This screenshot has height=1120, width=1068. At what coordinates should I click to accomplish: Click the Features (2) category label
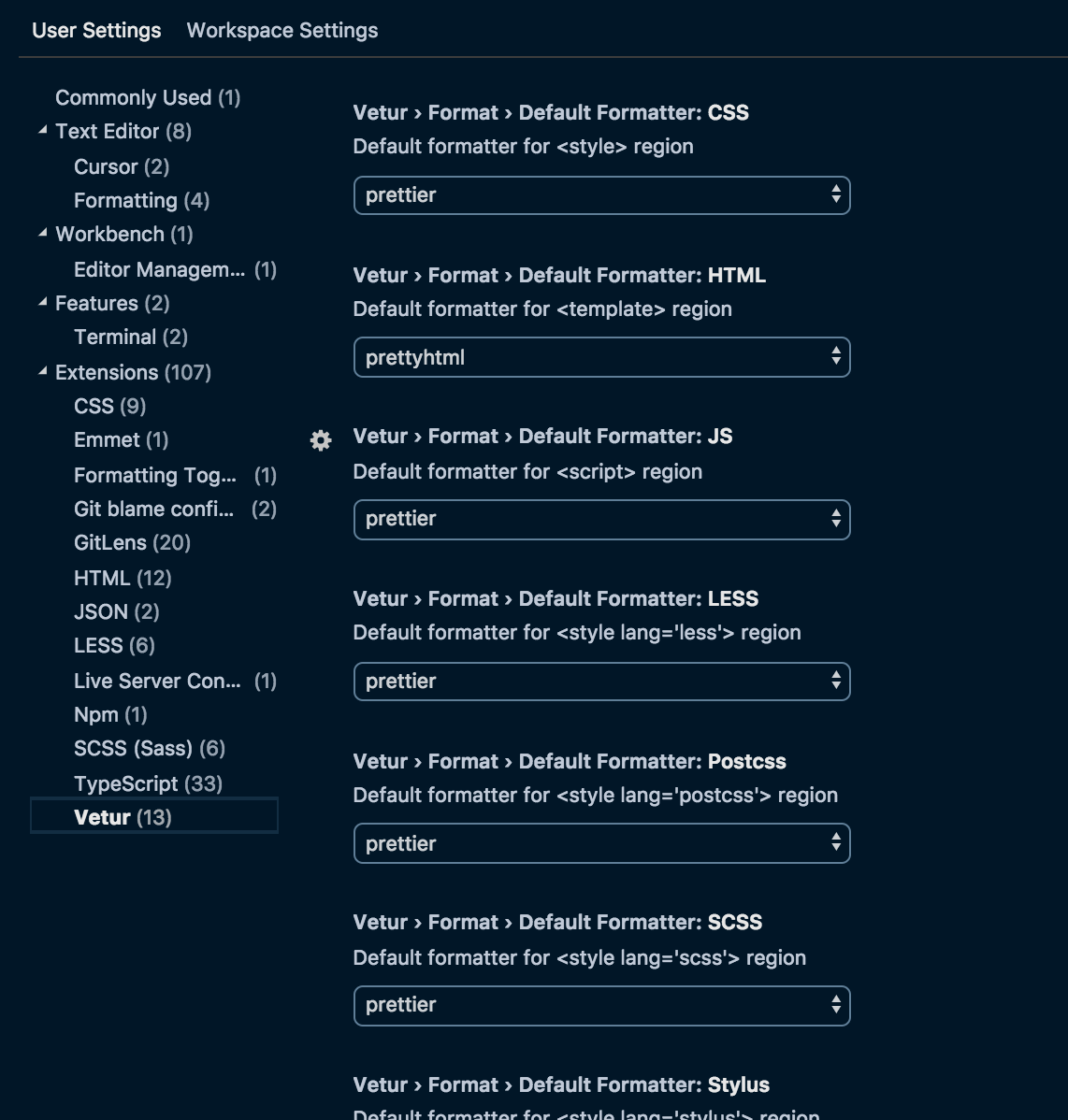112,304
